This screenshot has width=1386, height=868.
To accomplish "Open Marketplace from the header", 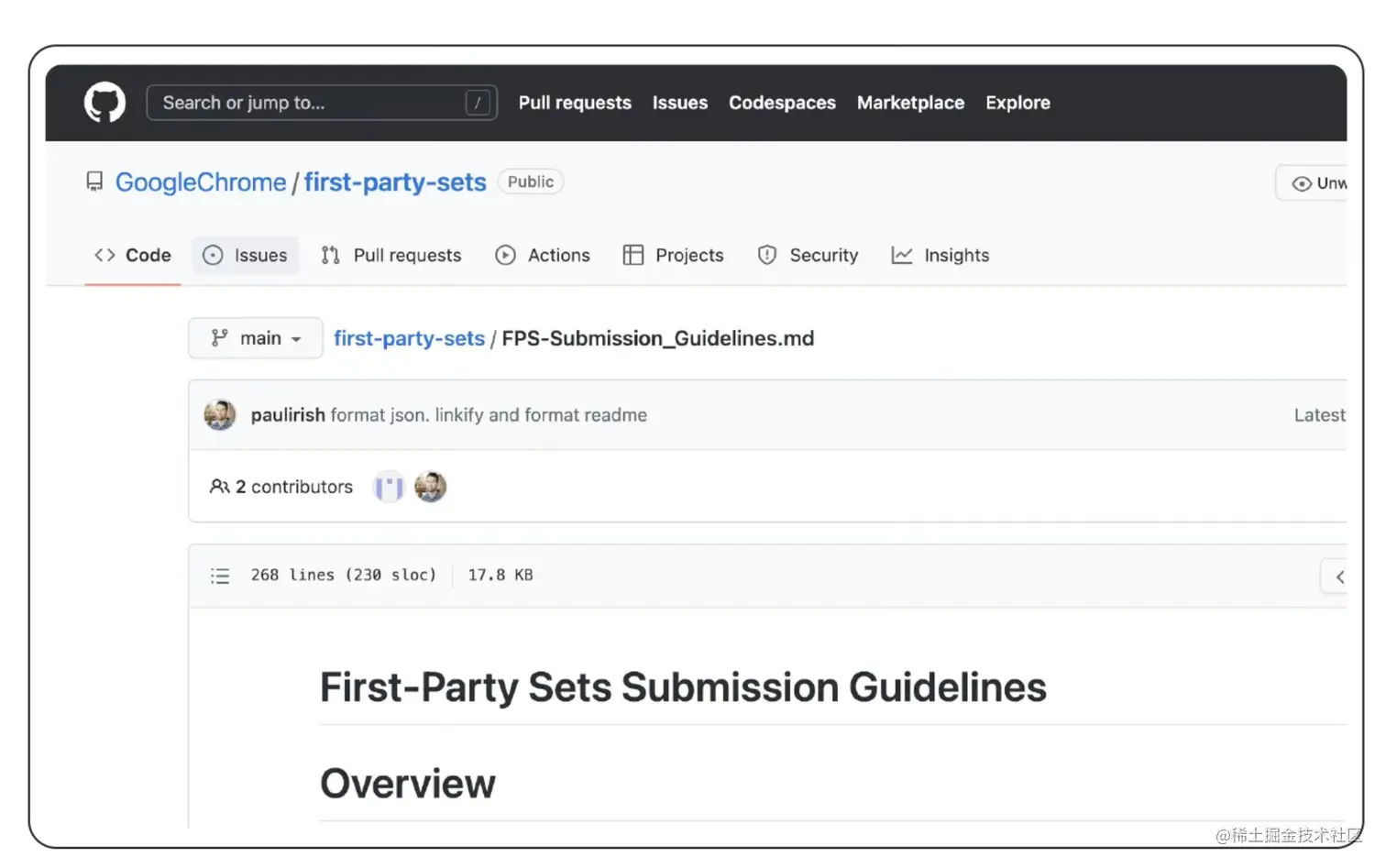I will (x=910, y=103).
